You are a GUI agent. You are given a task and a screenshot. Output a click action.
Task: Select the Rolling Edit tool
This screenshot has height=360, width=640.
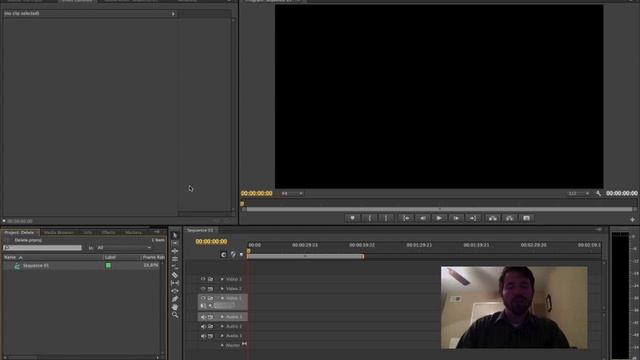tap(175, 259)
